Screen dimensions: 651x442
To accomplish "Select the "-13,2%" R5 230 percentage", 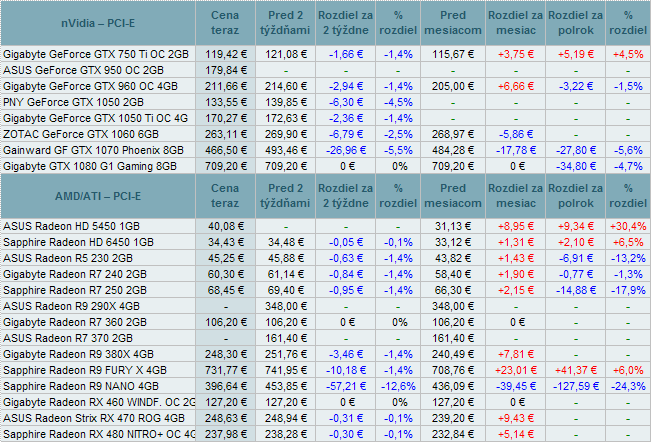I will [x=628, y=258].
